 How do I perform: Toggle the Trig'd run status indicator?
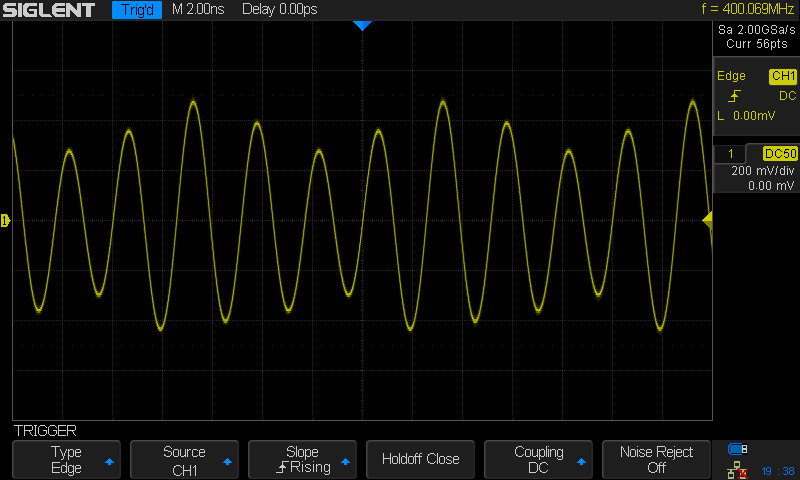pyautogui.click(x=137, y=10)
